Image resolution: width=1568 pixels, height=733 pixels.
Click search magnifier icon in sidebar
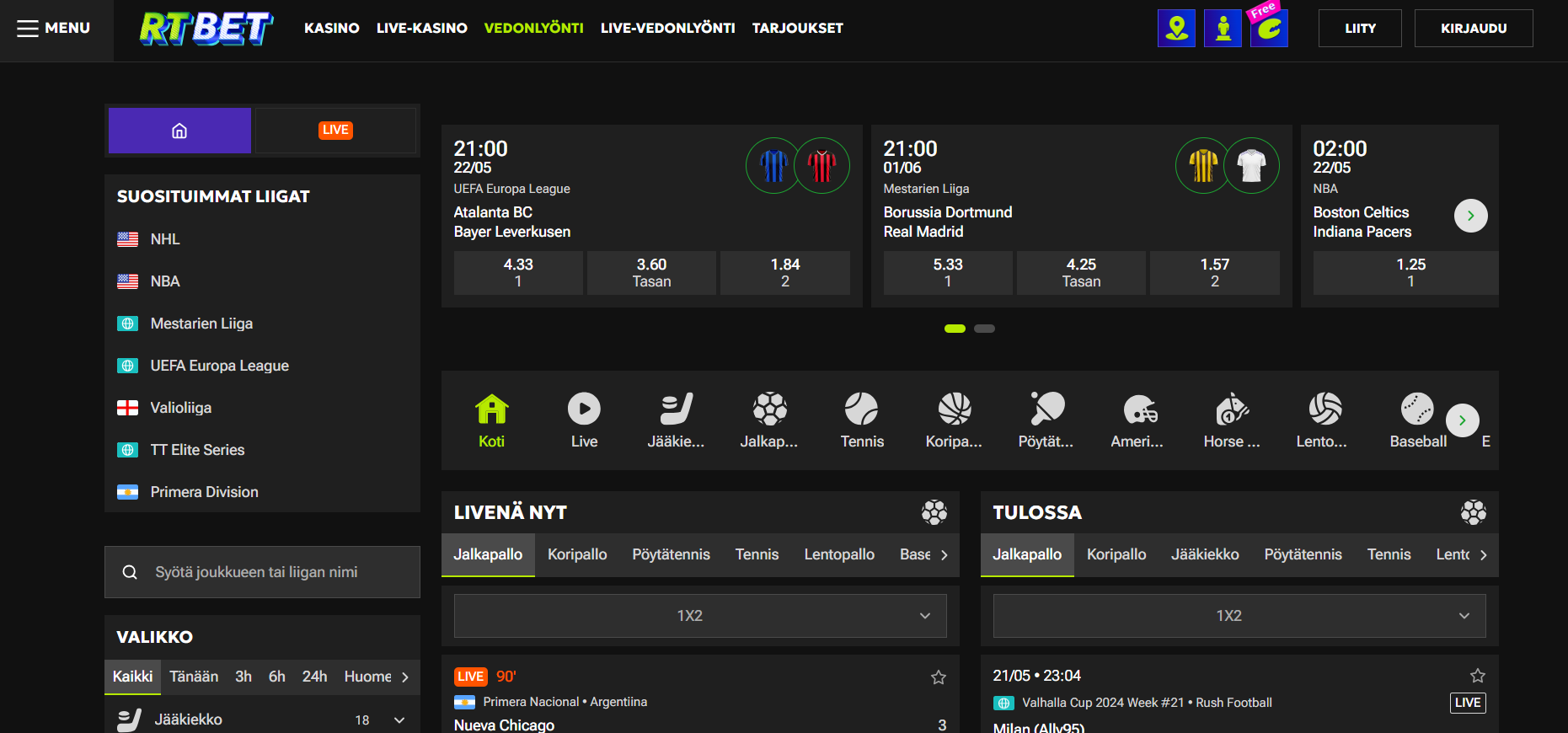(x=130, y=572)
